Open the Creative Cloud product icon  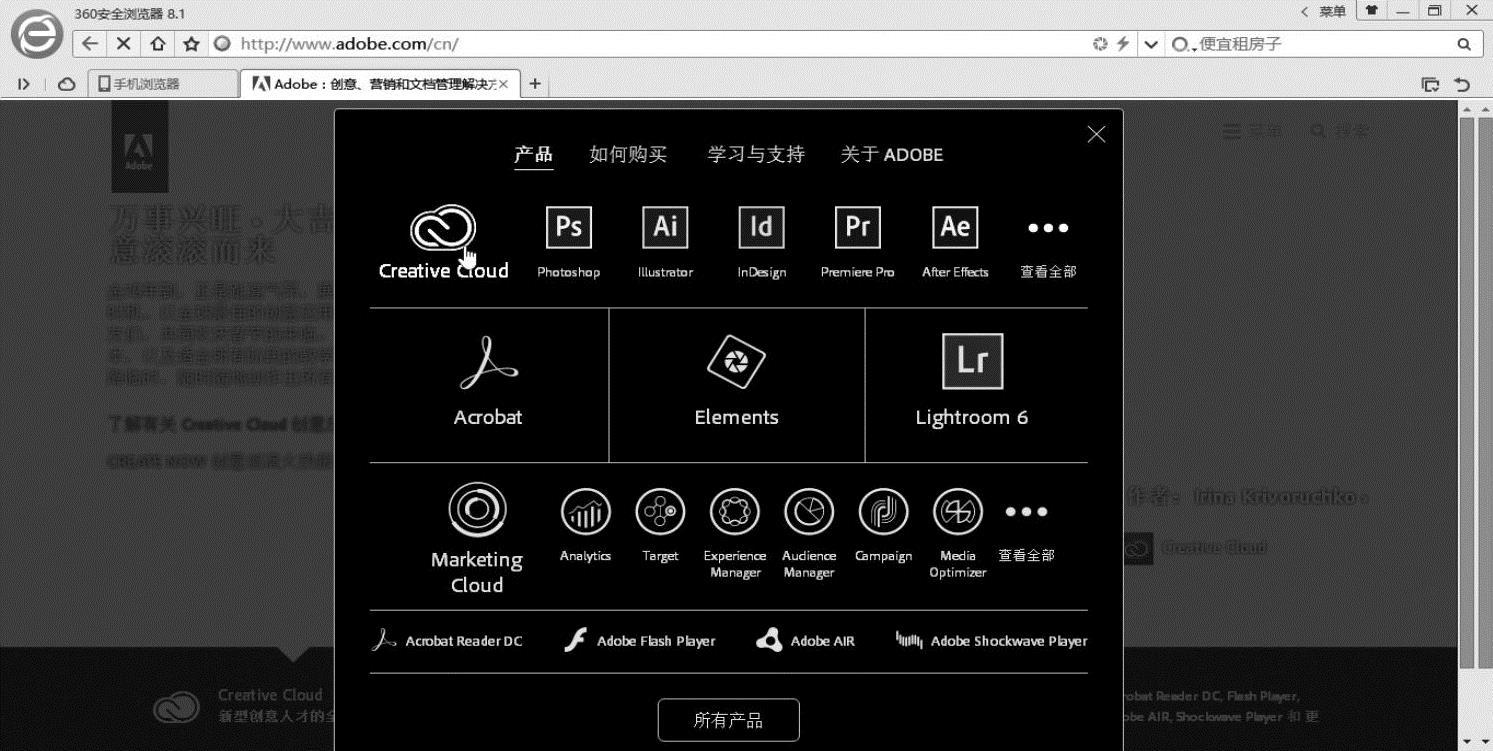[x=442, y=230]
